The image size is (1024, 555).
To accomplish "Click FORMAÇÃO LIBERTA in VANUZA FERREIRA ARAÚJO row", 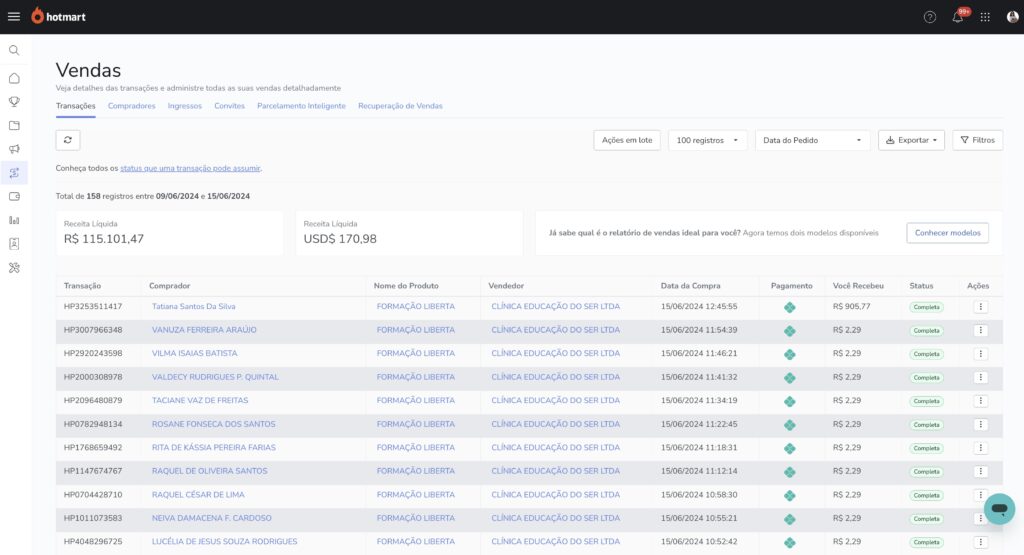I will coord(415,330).
